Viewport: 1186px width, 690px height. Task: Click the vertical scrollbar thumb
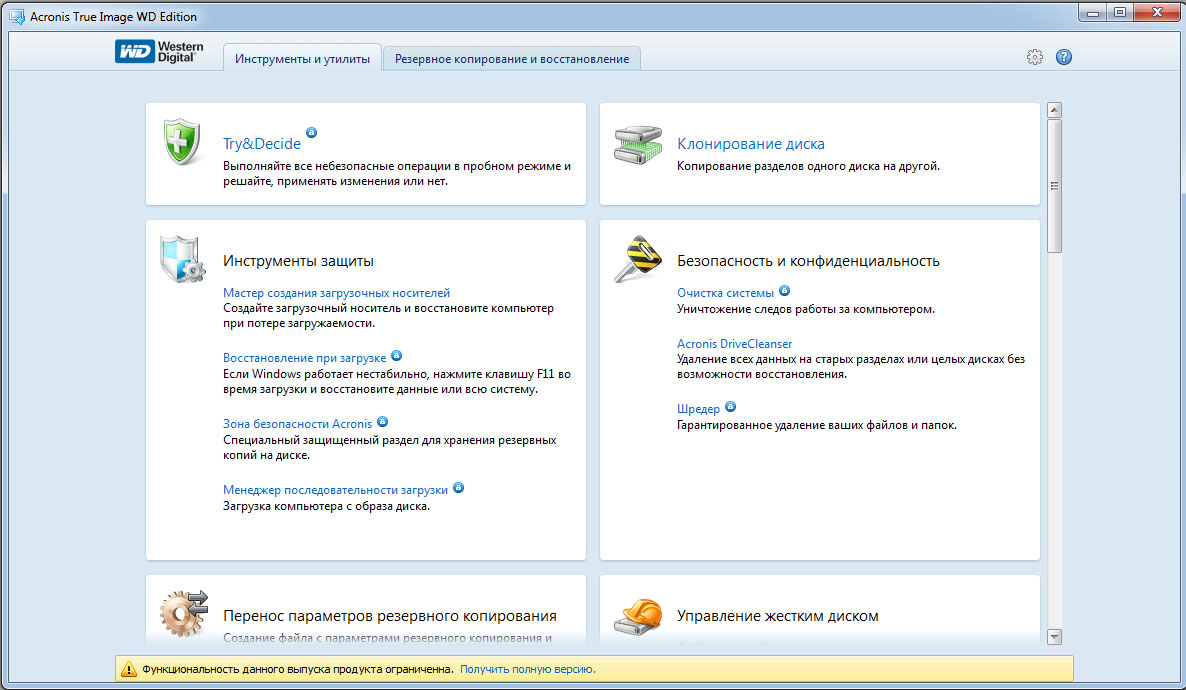coord(1054,186)
